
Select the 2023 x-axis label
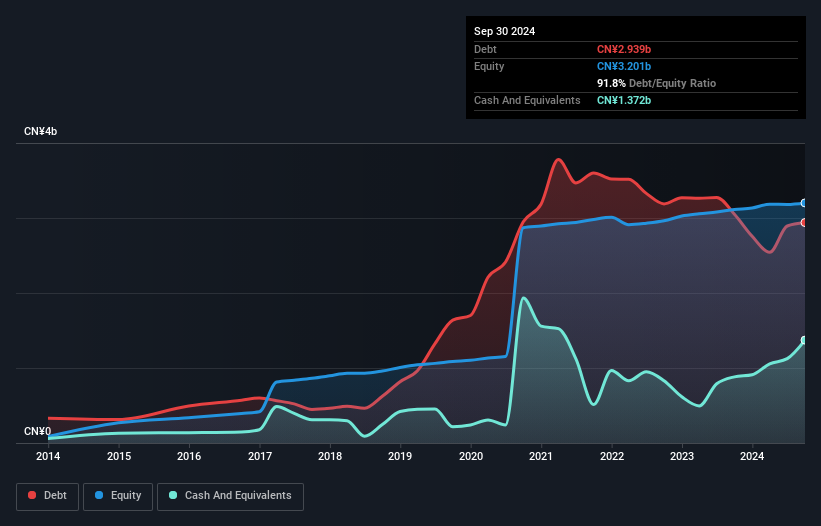(x=682, y=456)
